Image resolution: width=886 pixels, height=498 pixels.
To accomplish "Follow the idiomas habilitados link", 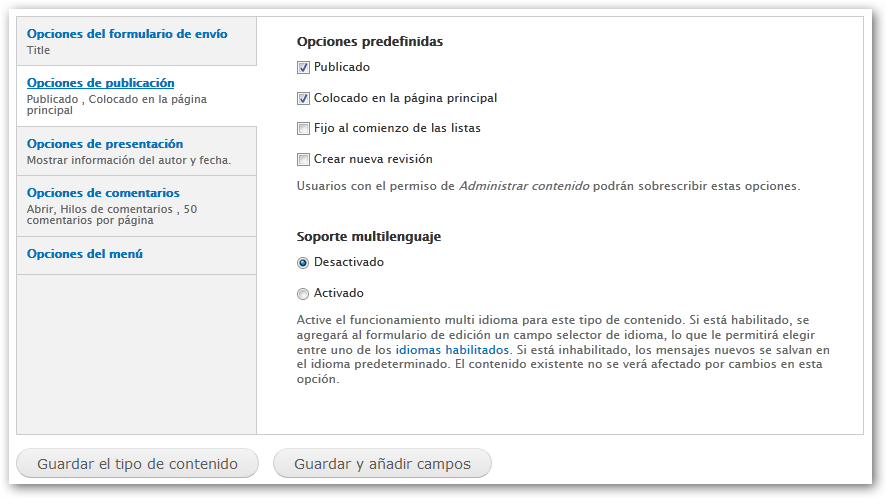I will pos(452,350).
